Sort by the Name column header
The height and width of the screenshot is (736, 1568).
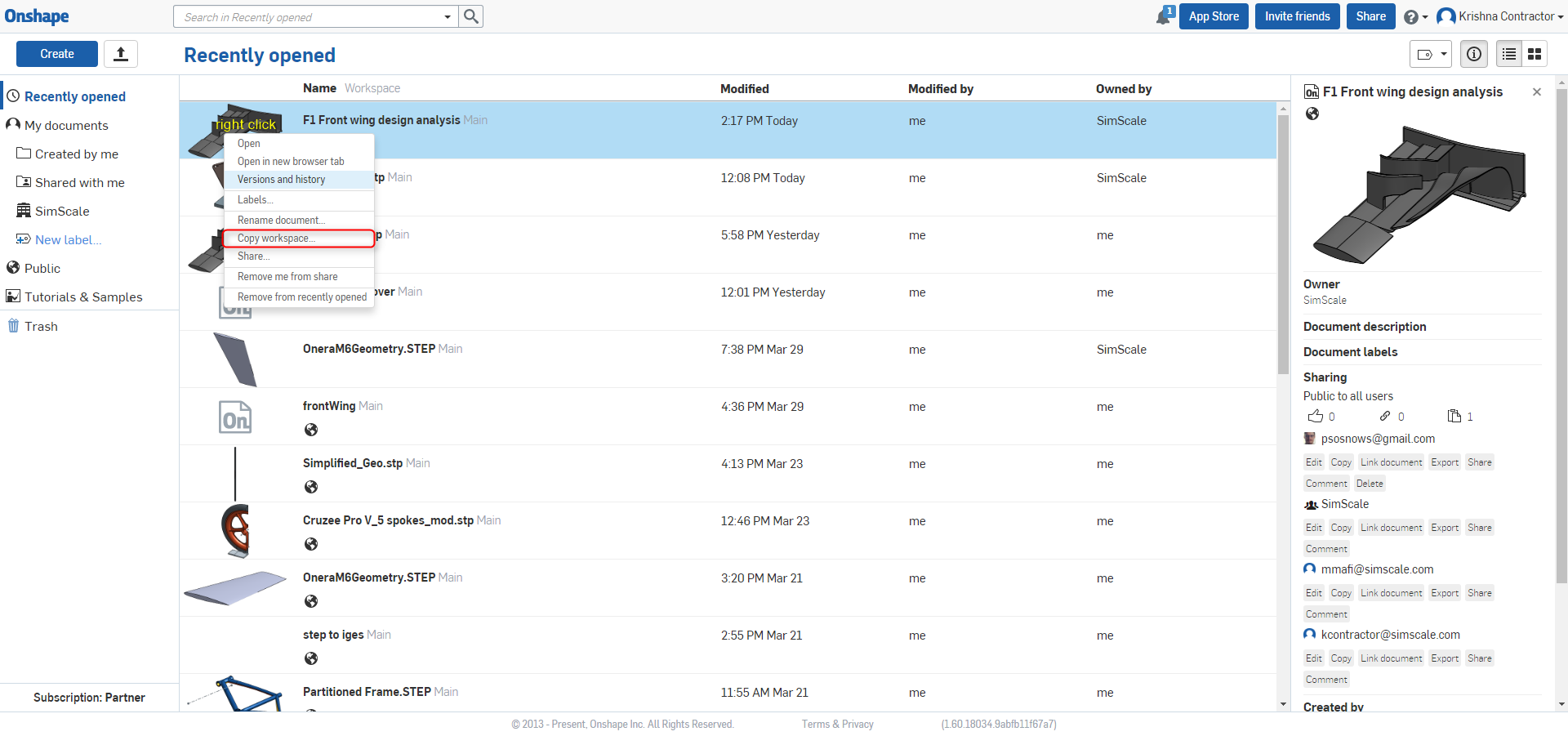pos(319,88)
